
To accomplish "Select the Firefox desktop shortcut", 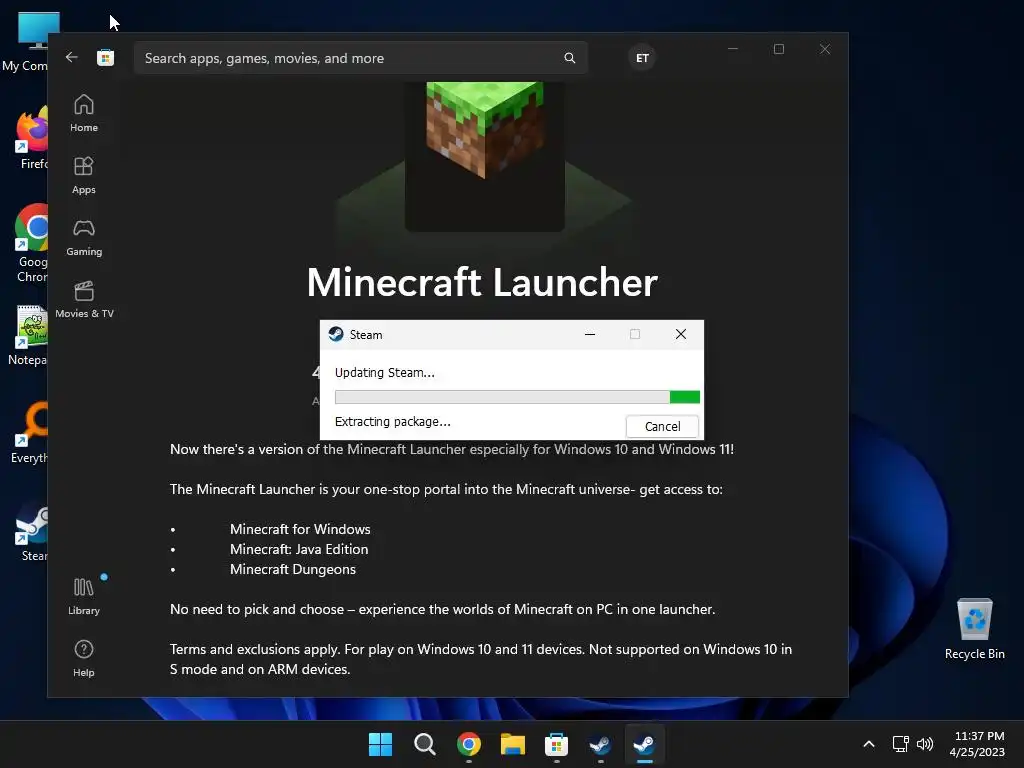I will 30,138.
